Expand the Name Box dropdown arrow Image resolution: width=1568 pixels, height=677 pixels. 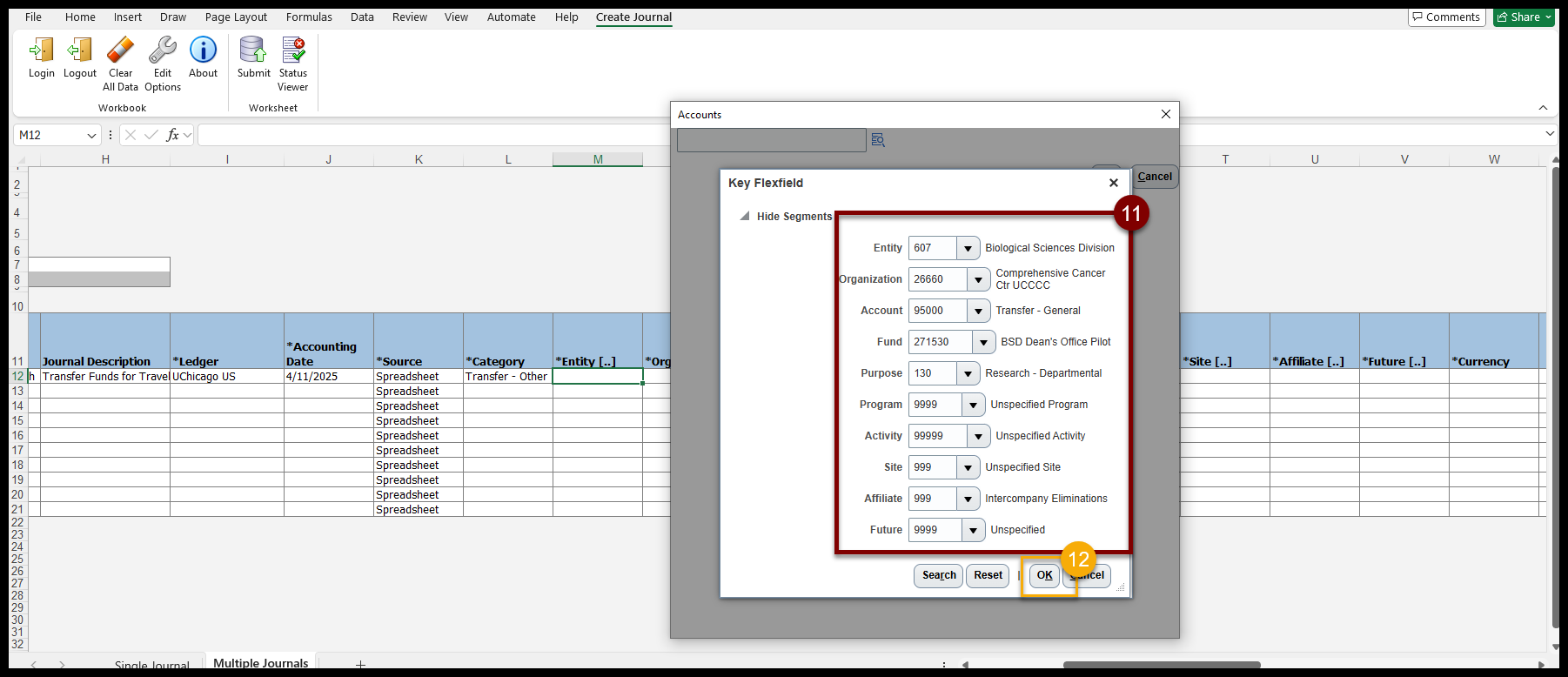(91, 135)
